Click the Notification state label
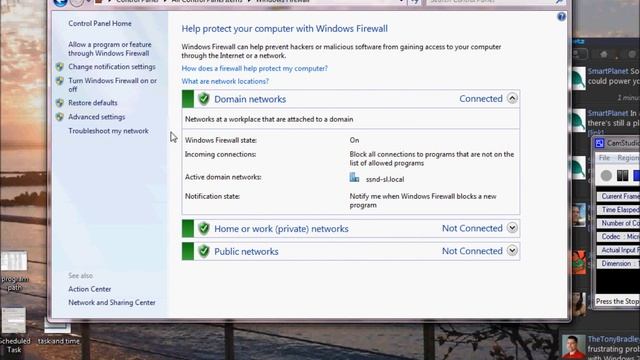The image size is (640, 360). pos(212,196)
